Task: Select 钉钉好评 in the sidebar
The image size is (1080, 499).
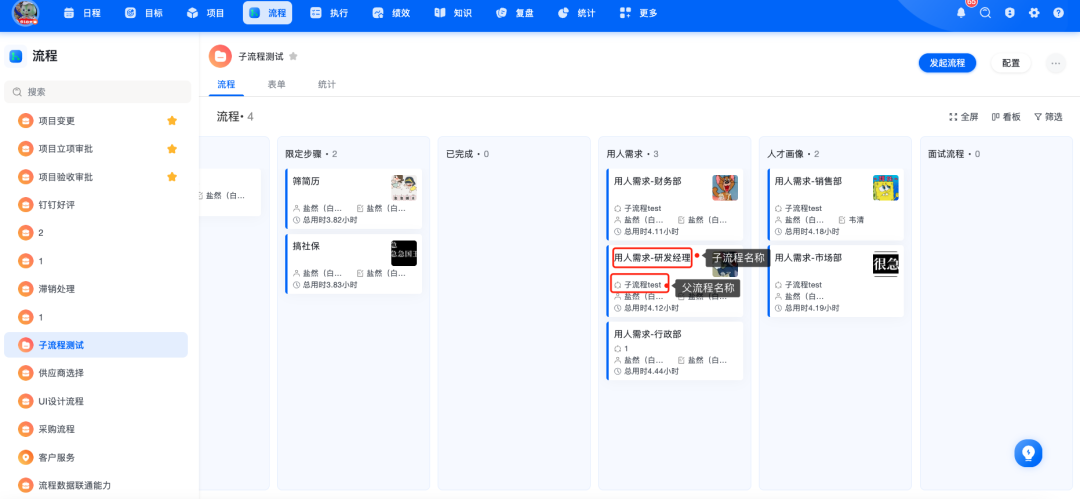Action: [96, 205]
